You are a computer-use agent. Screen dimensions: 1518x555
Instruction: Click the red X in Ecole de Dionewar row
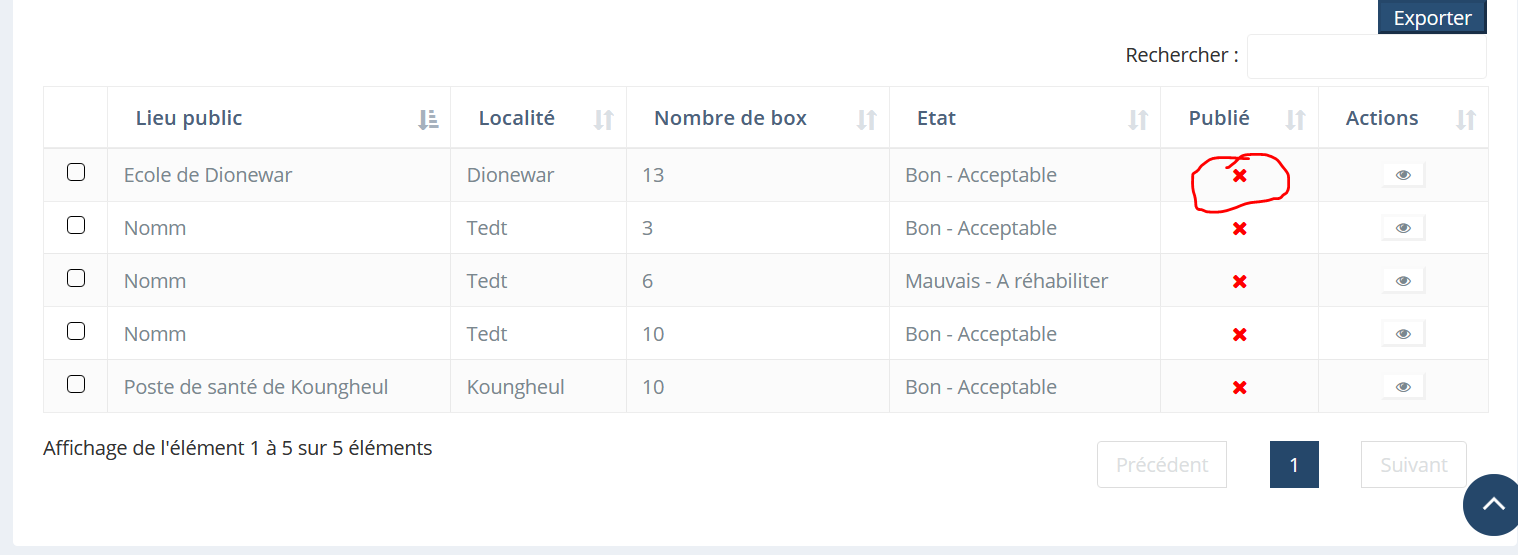[1239, 175]
